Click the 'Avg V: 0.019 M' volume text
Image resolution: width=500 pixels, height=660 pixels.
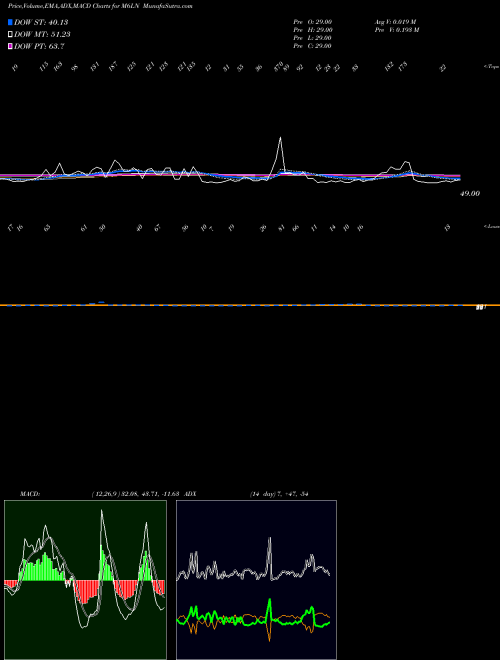[x=395, y=22]
